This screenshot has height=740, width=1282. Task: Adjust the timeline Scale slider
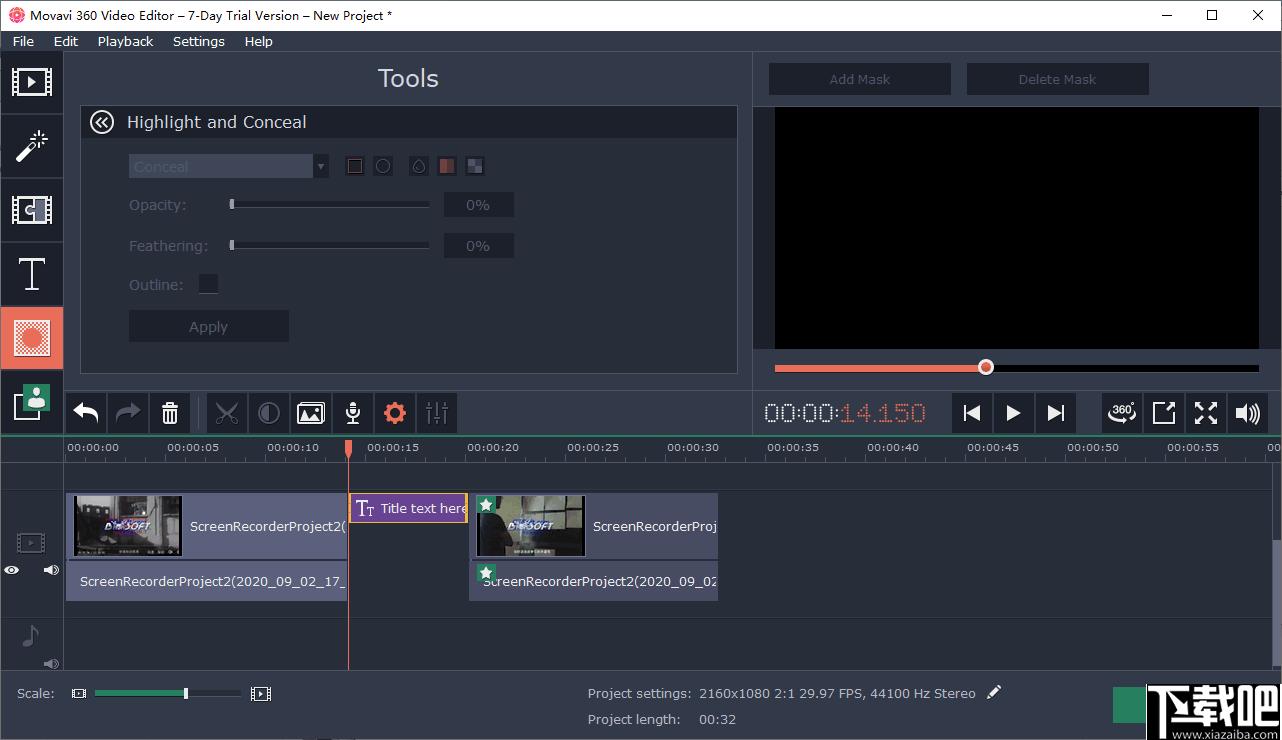pos(168,693)
